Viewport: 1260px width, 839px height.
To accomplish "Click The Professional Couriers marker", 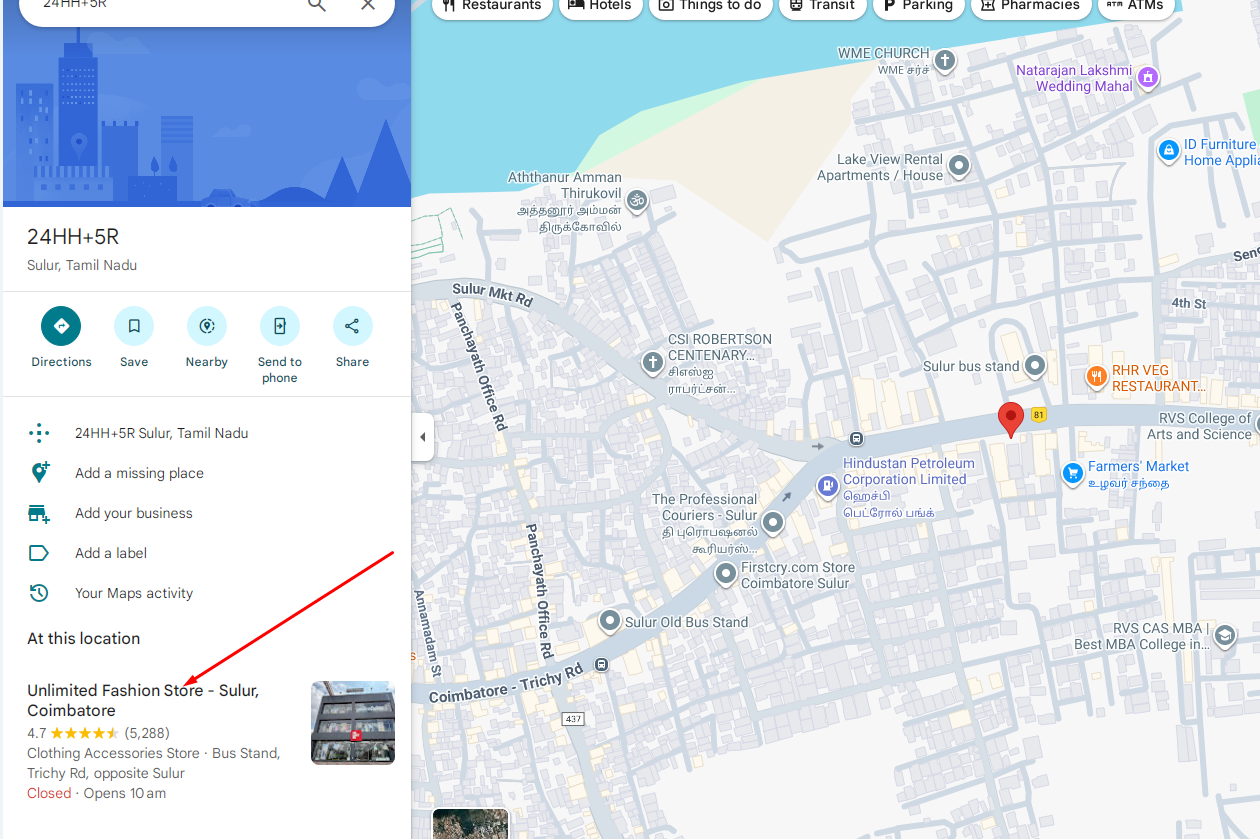I will (773, 522).
